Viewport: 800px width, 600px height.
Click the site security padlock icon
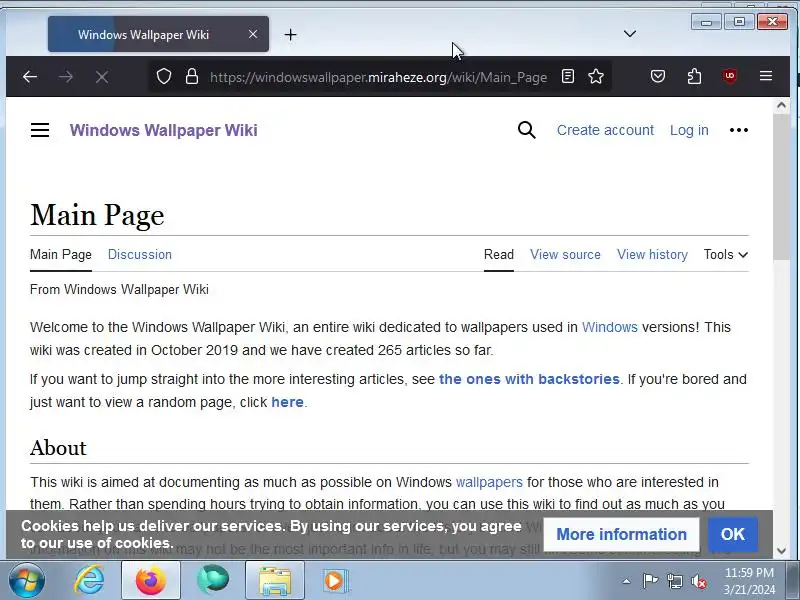click(192, 77)
